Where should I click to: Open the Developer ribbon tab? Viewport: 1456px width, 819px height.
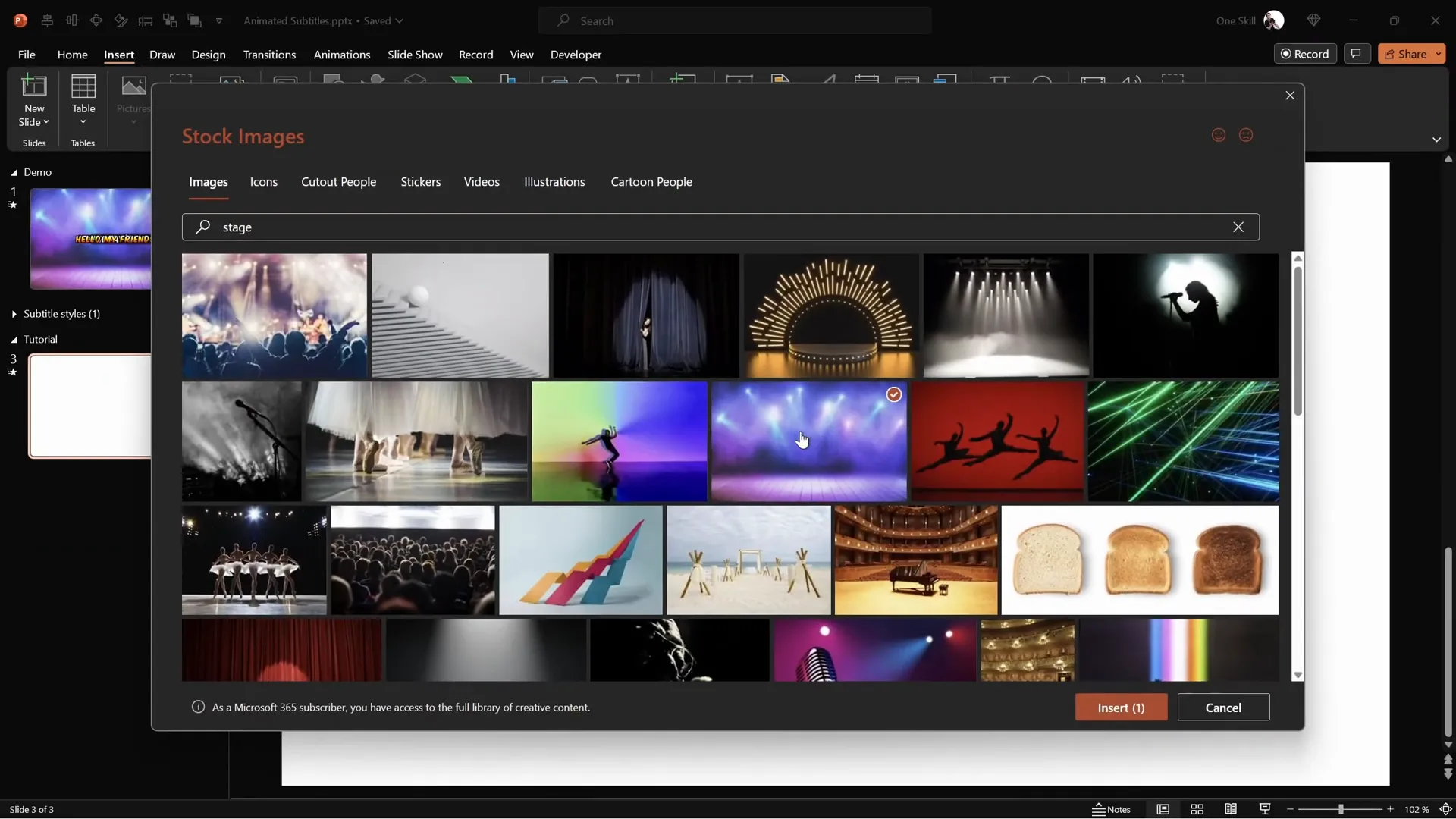[x=576, y=55]
